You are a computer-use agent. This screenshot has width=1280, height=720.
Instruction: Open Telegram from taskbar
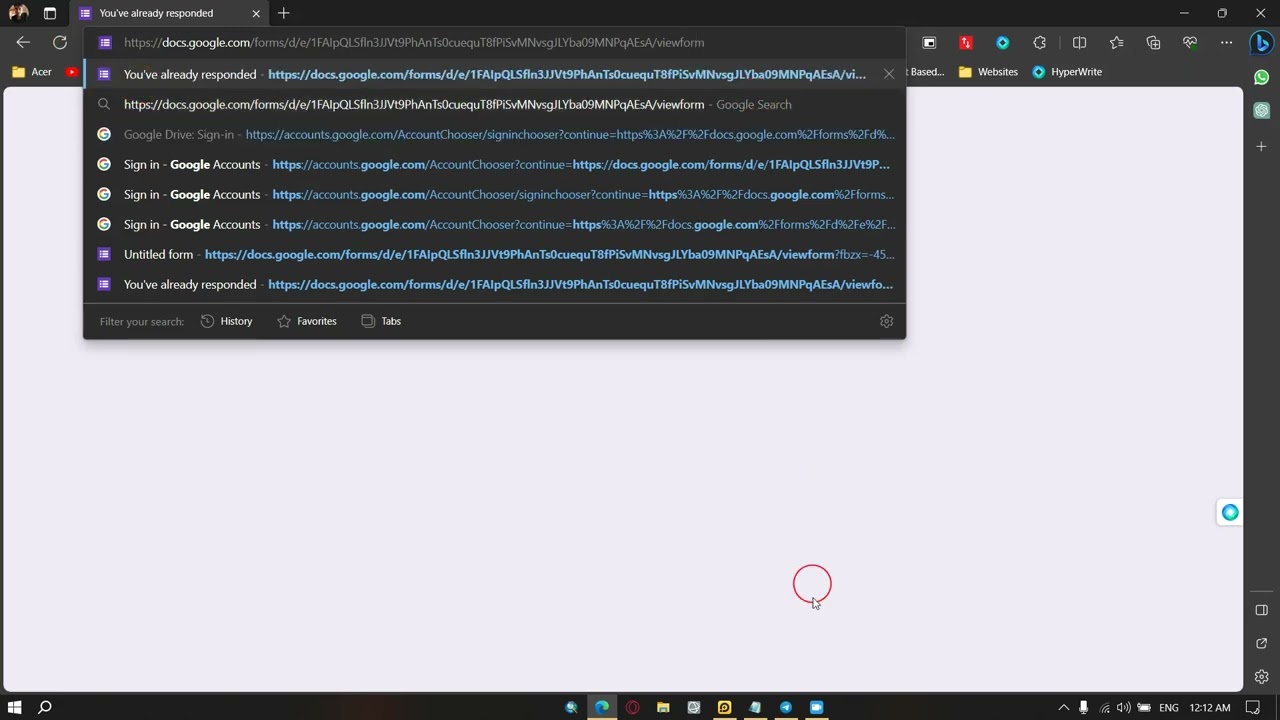tap(786, 707)
